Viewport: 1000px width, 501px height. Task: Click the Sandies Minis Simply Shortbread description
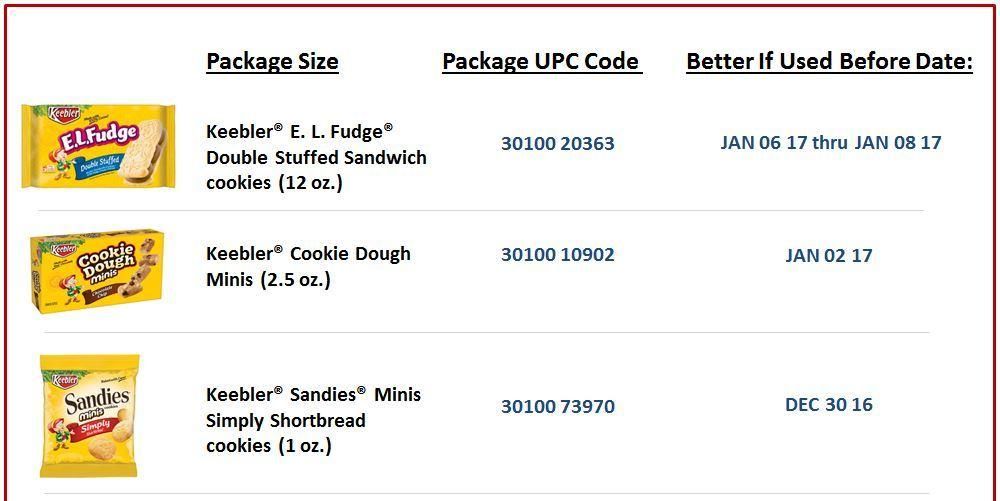pyautogui.click(x=313, y=420)
